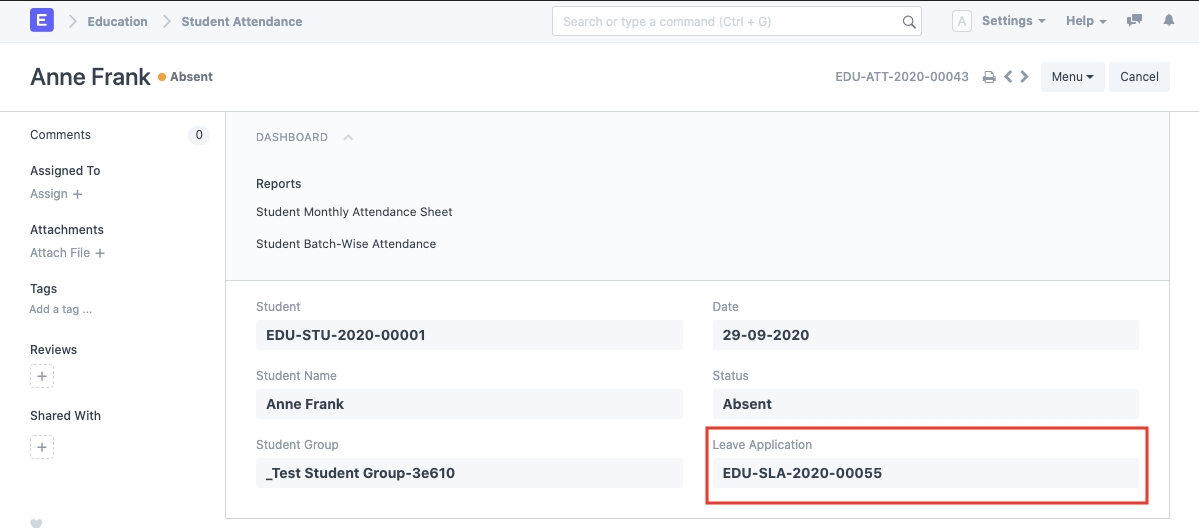Open the chat messages icon
This screenshot has height=528, width=1199.
[1134, 21]
